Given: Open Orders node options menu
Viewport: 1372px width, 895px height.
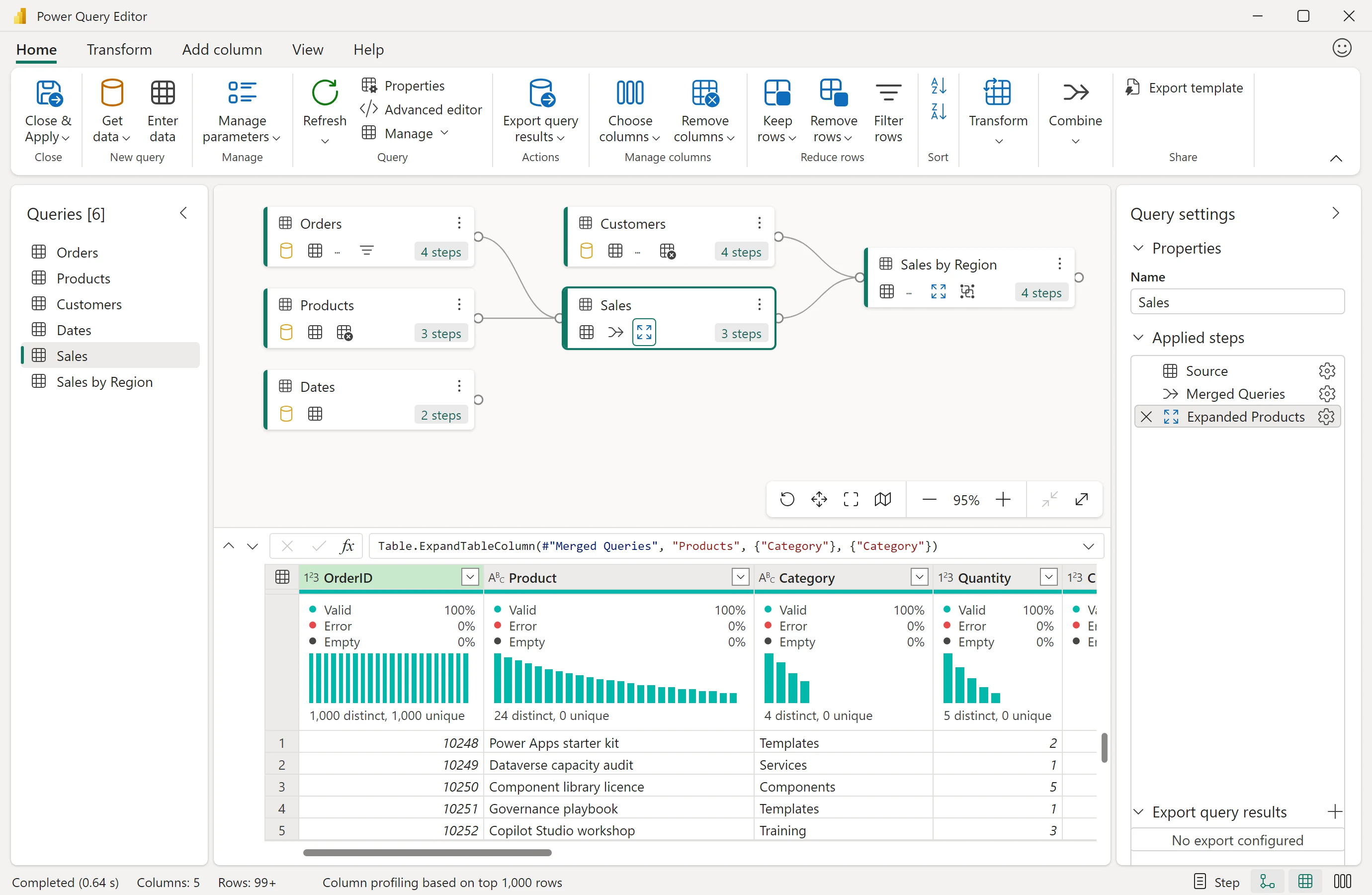Looking at the screenshot, I should pos(459,223).
